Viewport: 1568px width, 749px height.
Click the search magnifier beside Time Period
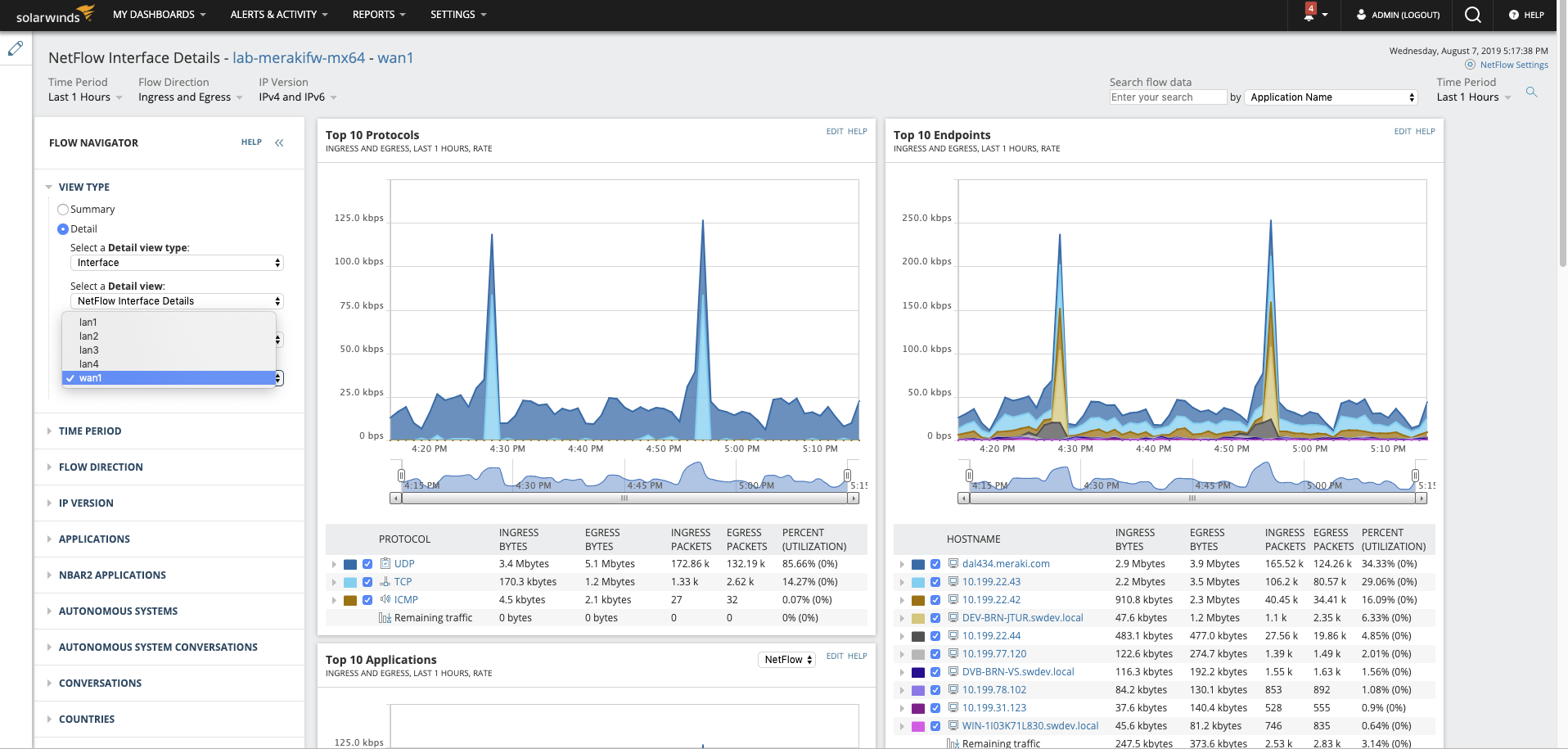tap(1531, 92)
